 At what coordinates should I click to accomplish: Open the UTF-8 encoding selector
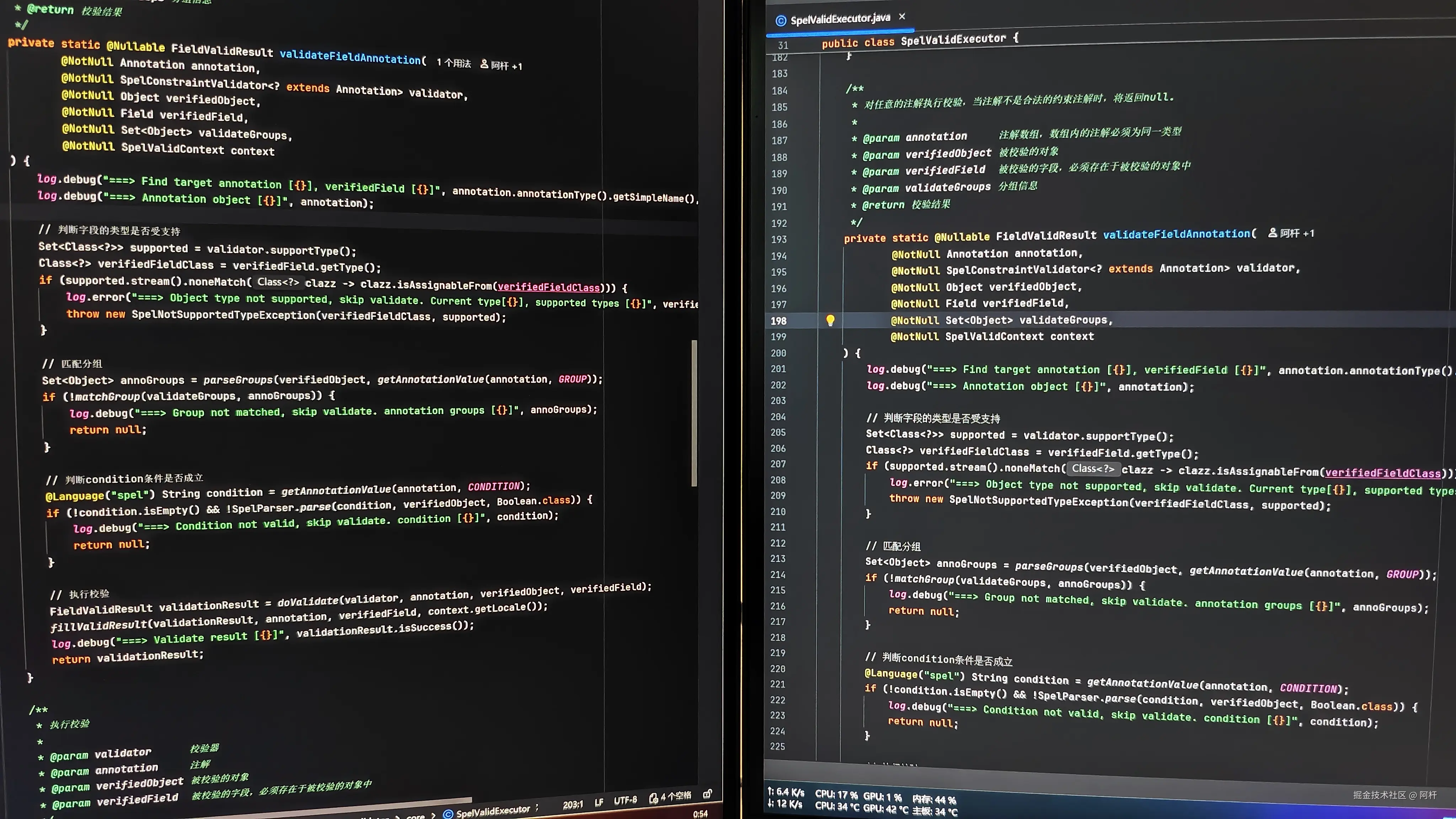[625, 801]
